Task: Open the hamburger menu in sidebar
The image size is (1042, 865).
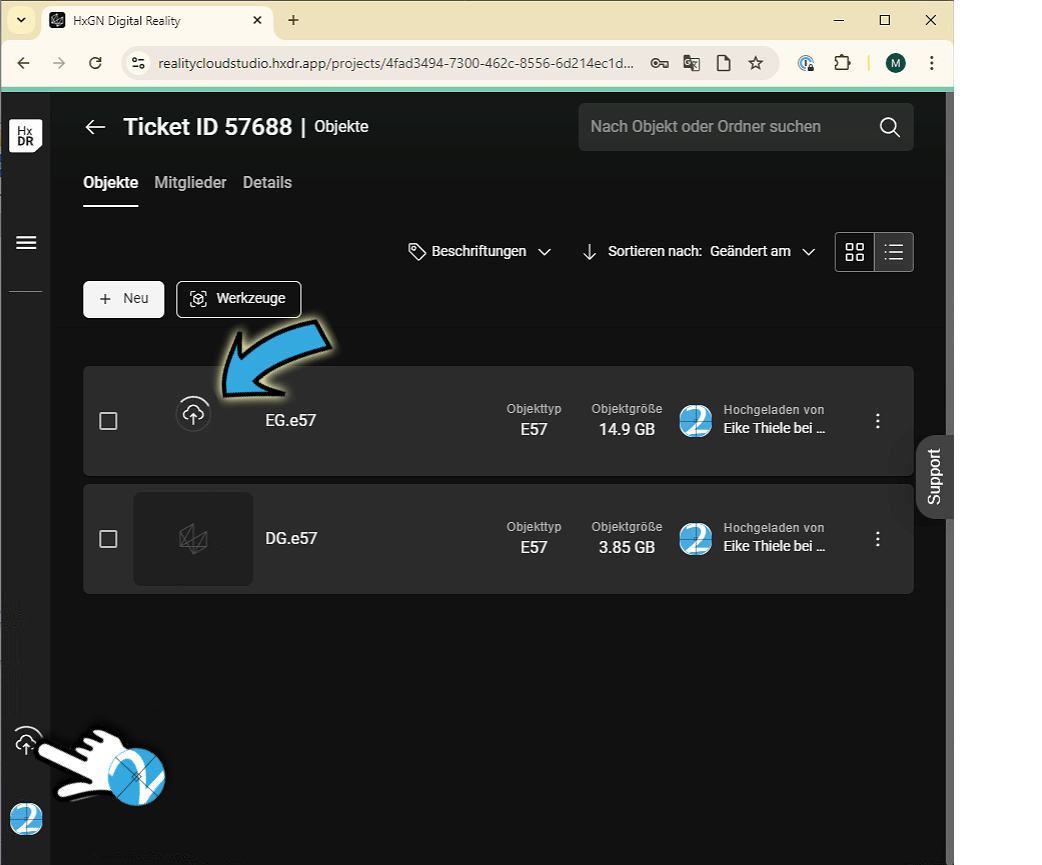Action: (x=26, y=243)
